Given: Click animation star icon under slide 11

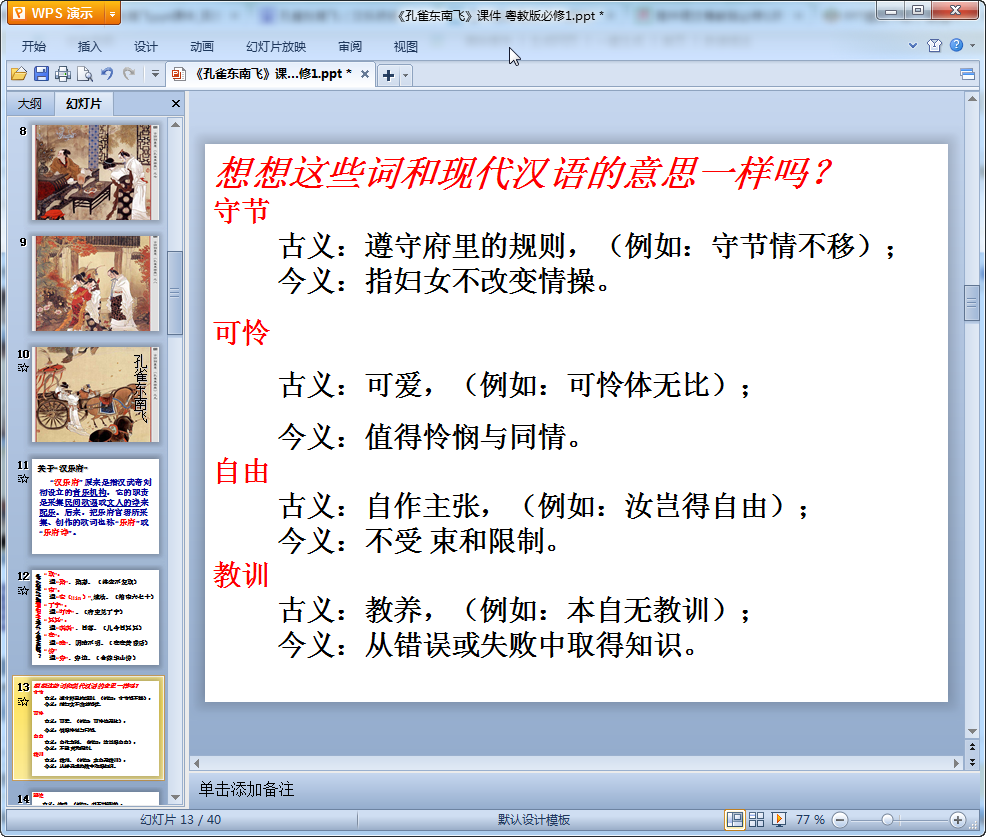Looking at the screenshot, I should pos(23,479).
